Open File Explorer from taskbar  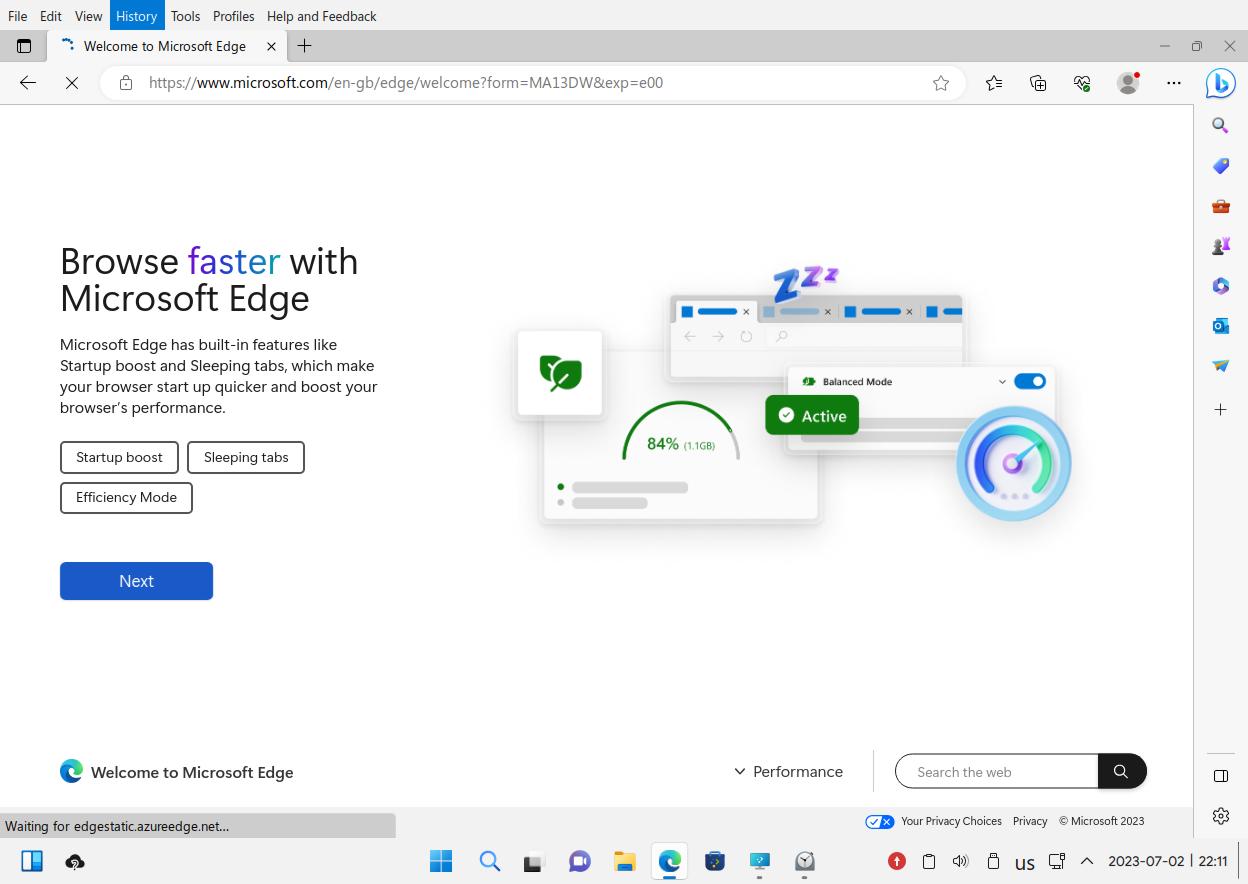pyautogui.click(x=625, y=861)
